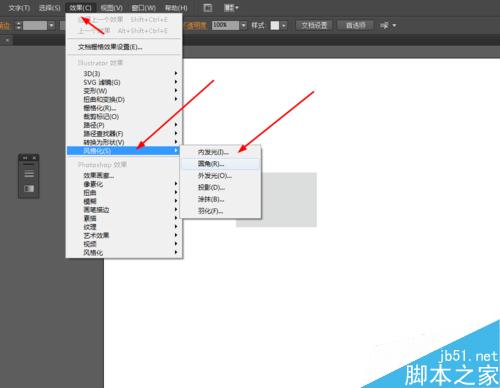Open the stroke weight dropdown arrow
This screenshot has width=500, height=388.
pyautogui.click(x=51, y=25)
